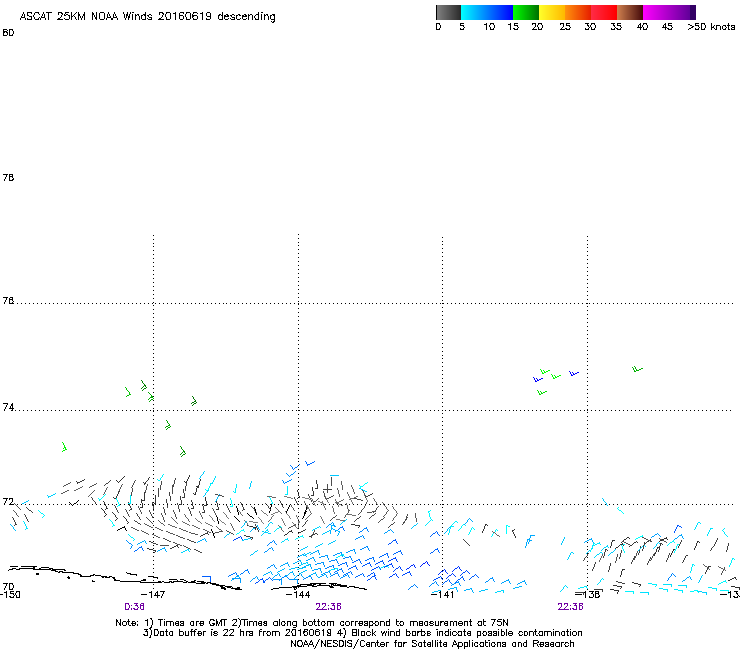Click the NOAA/NESDIS credit line
740x650 pixels.
[432, 644]
